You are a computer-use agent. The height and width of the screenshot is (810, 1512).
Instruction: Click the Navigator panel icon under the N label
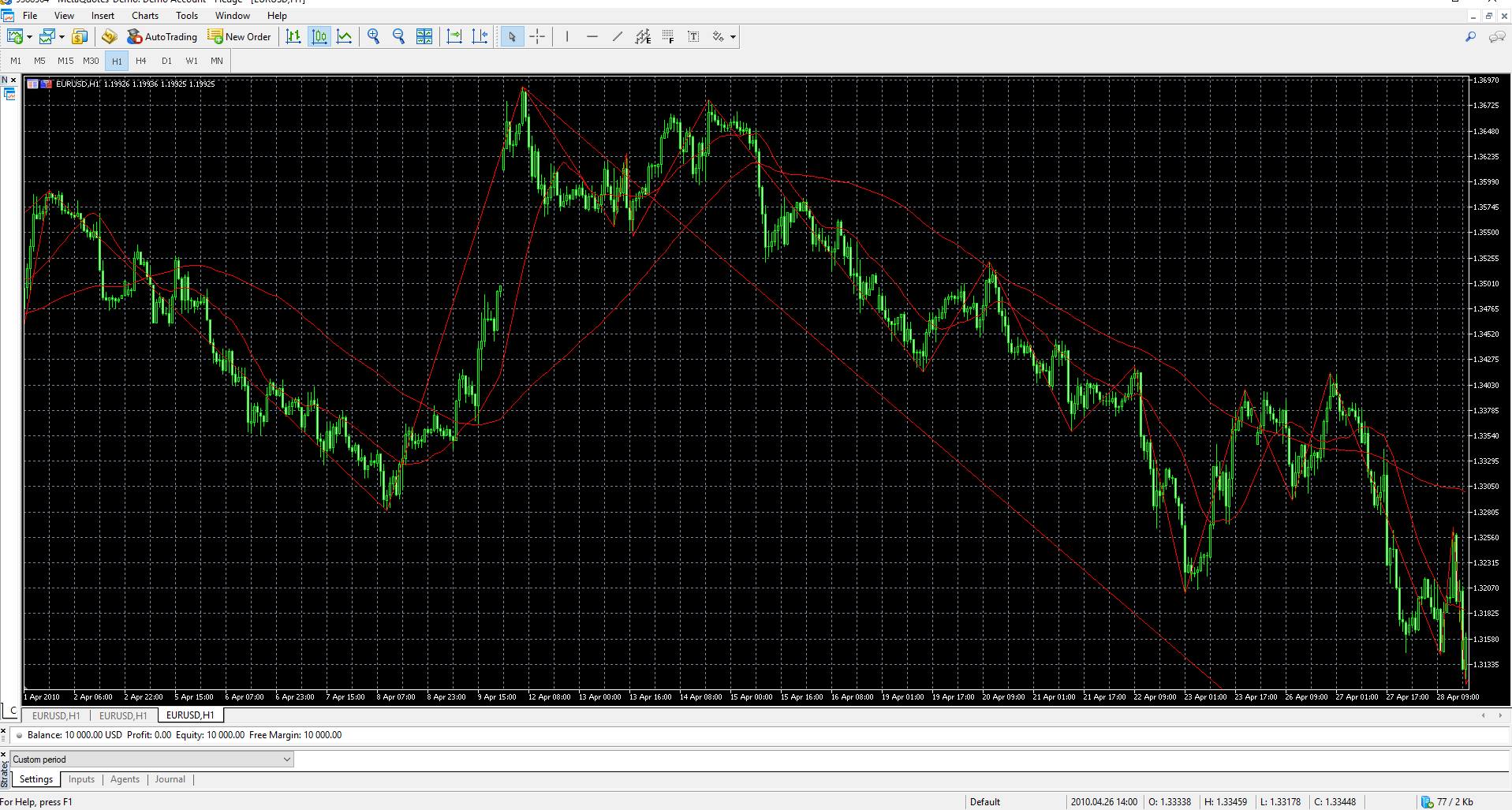coord(9,95)
